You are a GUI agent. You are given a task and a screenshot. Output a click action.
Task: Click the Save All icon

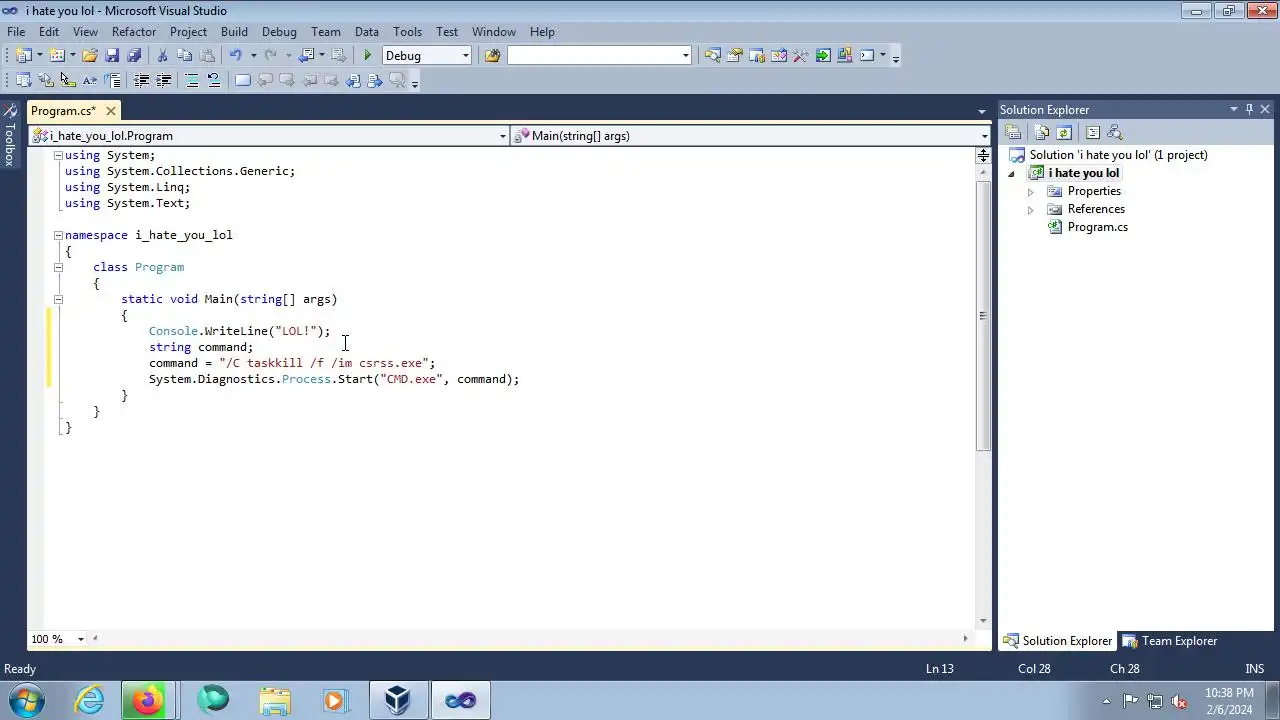(134, 56)
